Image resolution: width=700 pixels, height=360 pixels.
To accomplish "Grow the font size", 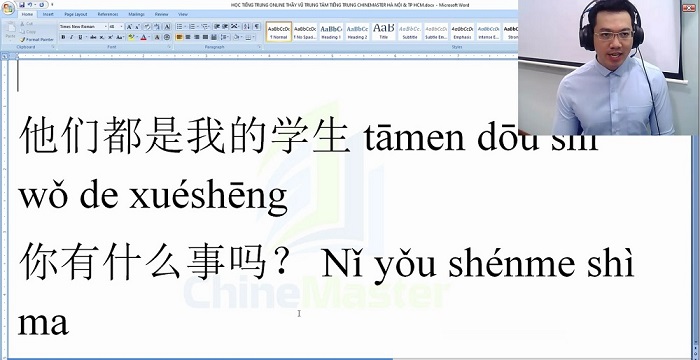I will pyautogui.click(x=129, y=26).
